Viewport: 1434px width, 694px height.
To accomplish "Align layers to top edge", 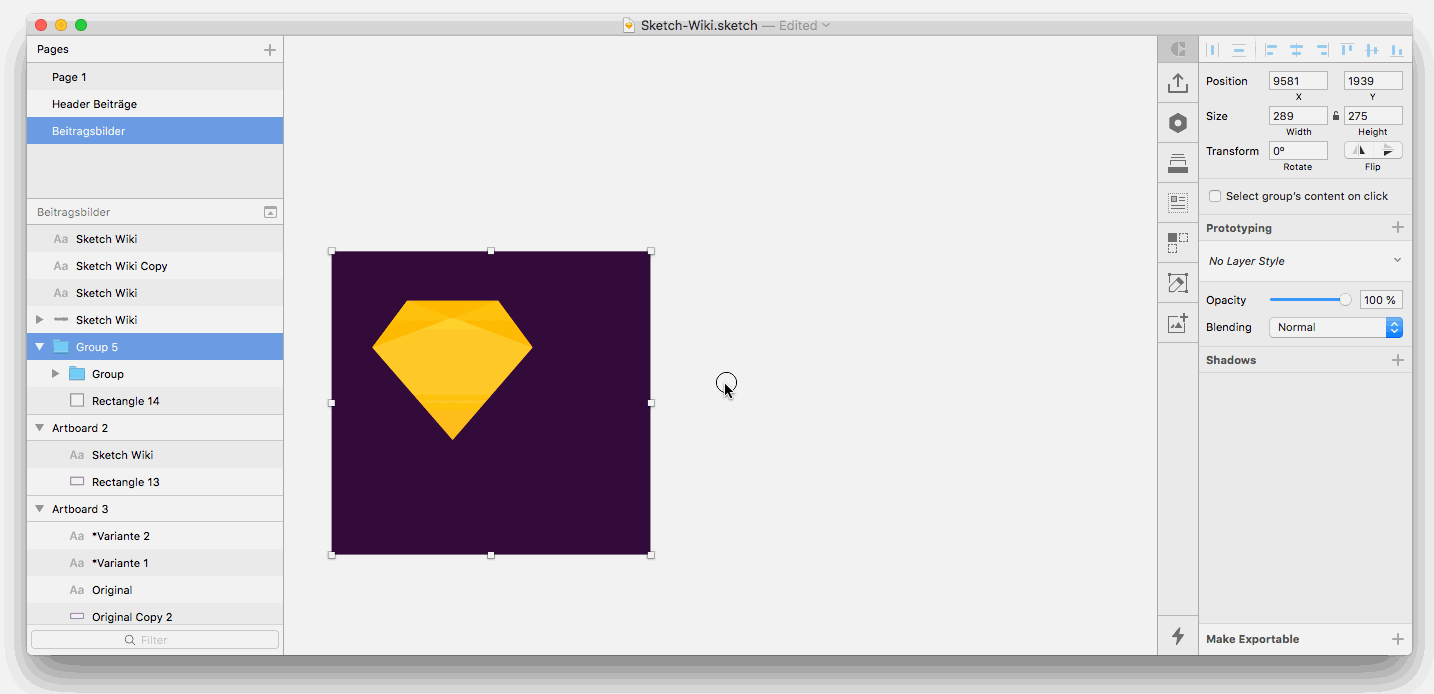I will [x=1347, y=49].
